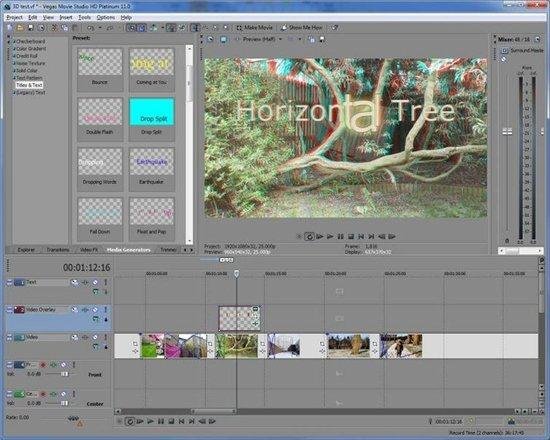The image size is (550, 440).
Task: Pause playback under the video preview
Action: (x=341, y=236)
